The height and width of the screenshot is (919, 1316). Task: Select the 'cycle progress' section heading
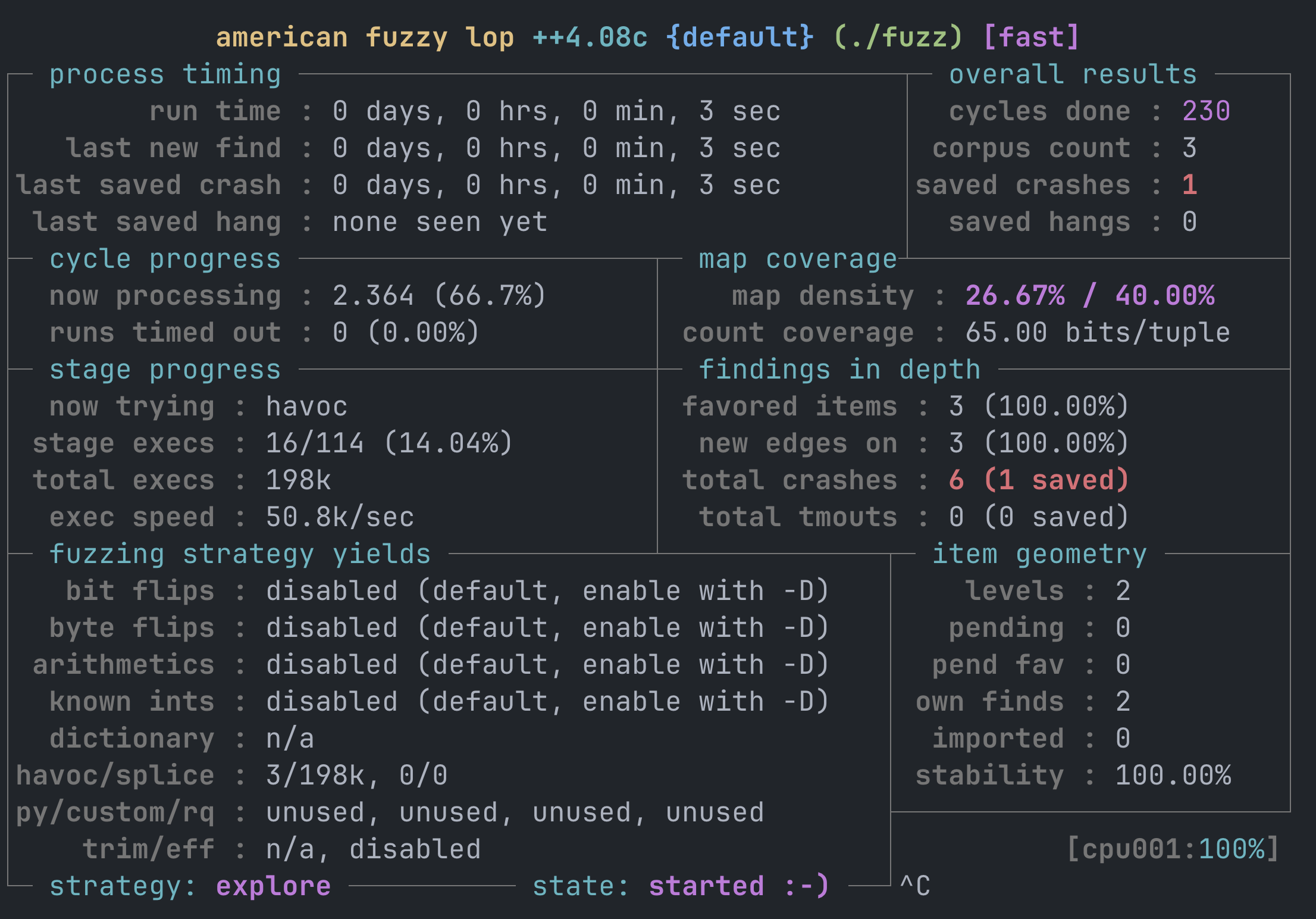coord(165,260)
